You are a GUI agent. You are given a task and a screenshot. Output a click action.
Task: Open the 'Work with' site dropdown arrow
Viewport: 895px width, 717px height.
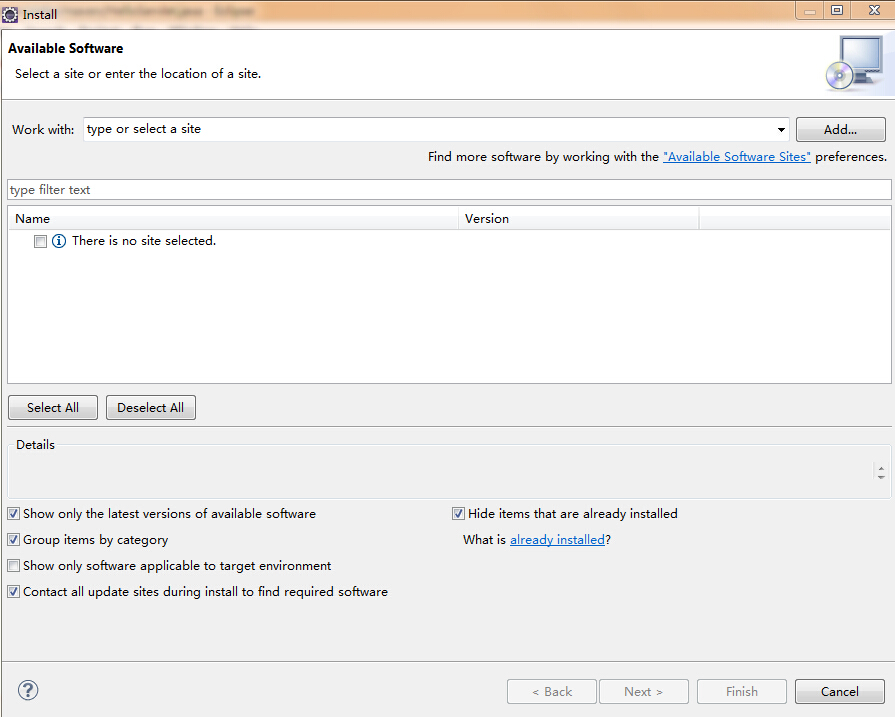point(781,130)
